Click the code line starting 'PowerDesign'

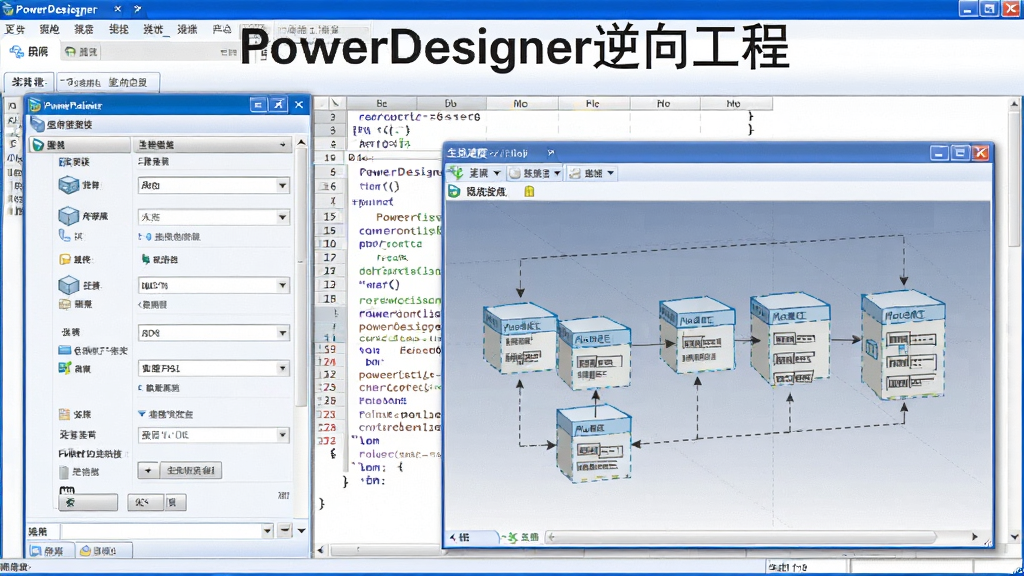pyautogui.click(x=400, y=172)
